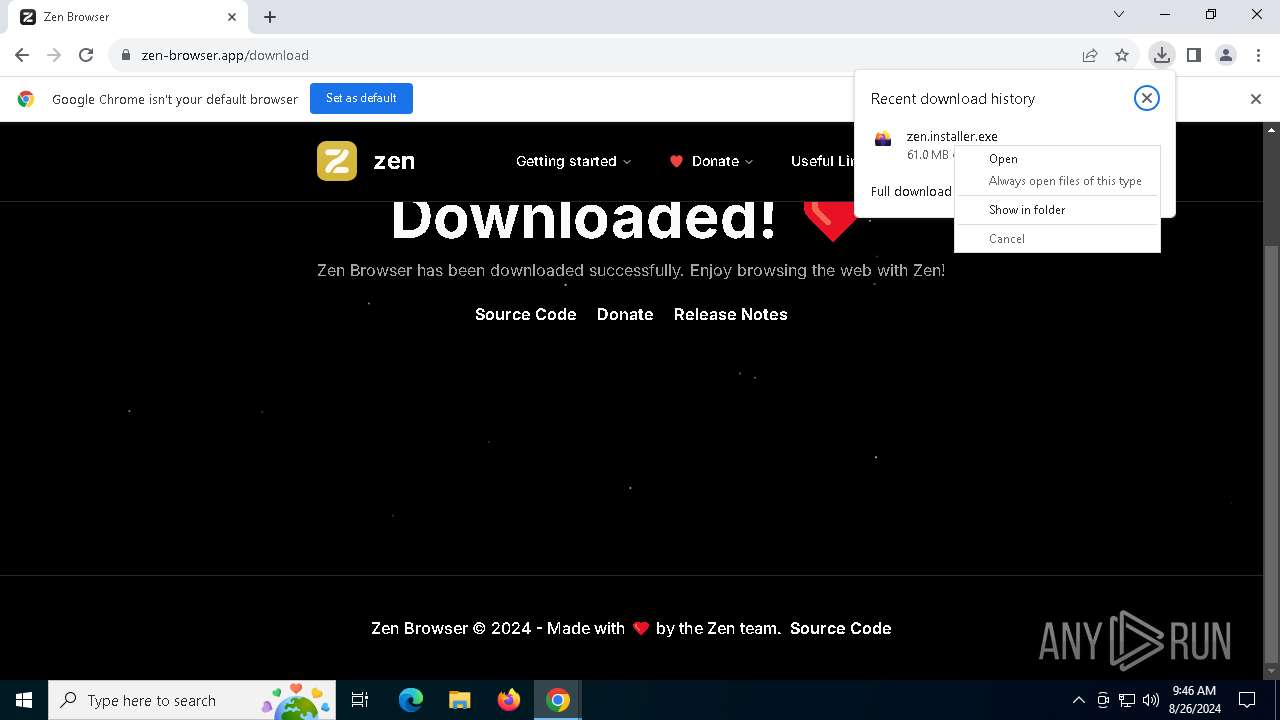Click the address bar URL
The height and width of the screenshot is (720, 1280).
click(x=225, y=55)
